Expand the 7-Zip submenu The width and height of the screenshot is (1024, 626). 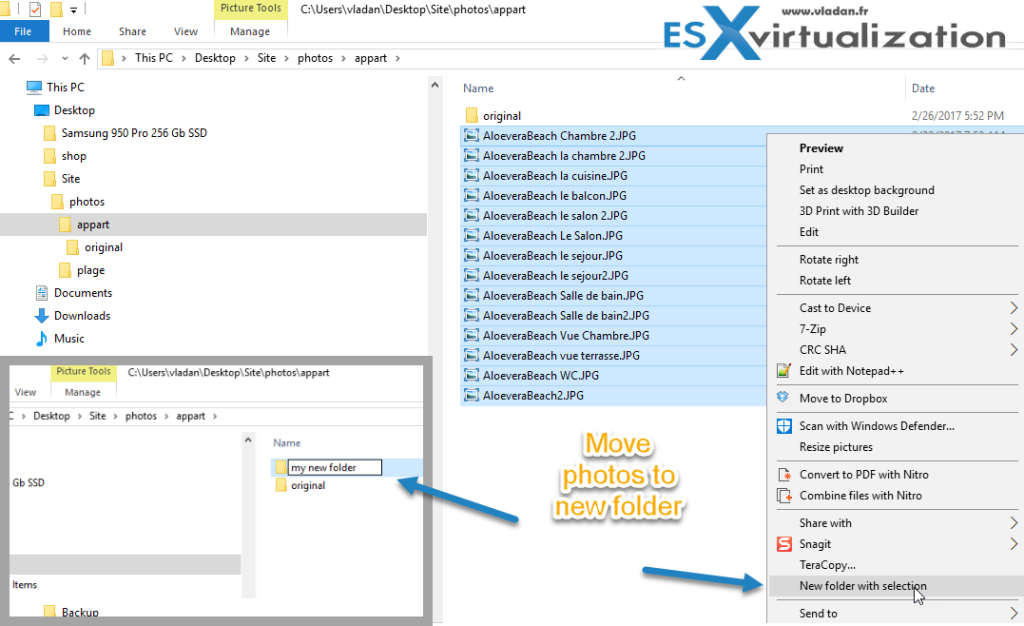point(1014,328)
